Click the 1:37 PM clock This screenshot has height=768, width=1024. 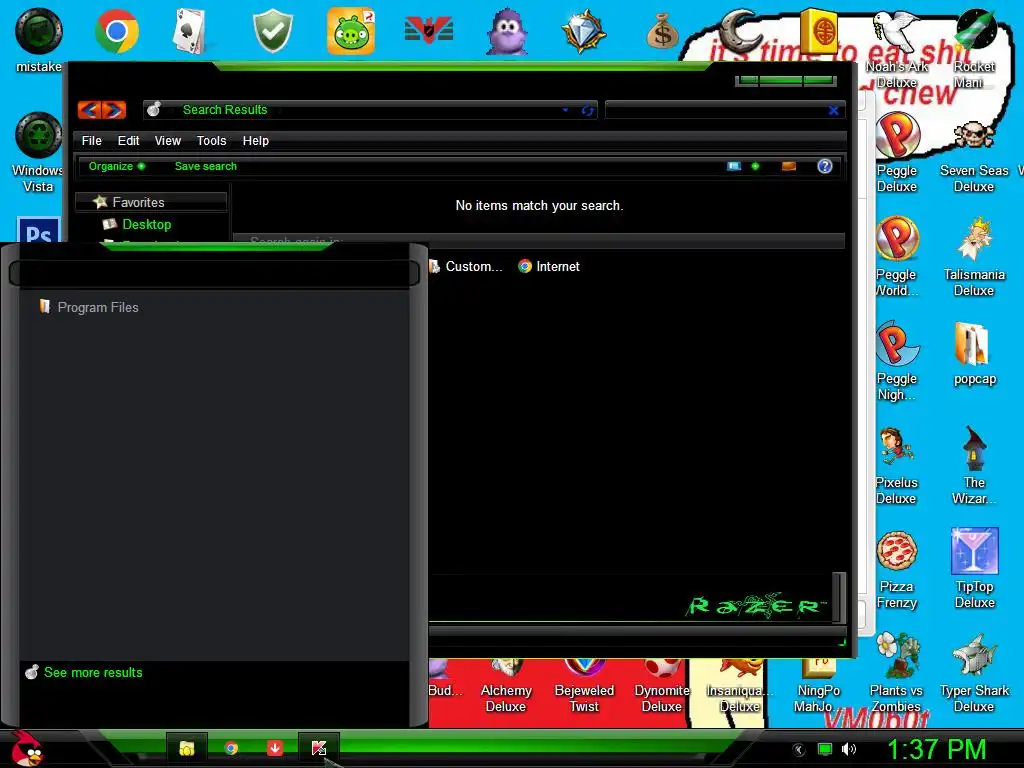point(936,749)
